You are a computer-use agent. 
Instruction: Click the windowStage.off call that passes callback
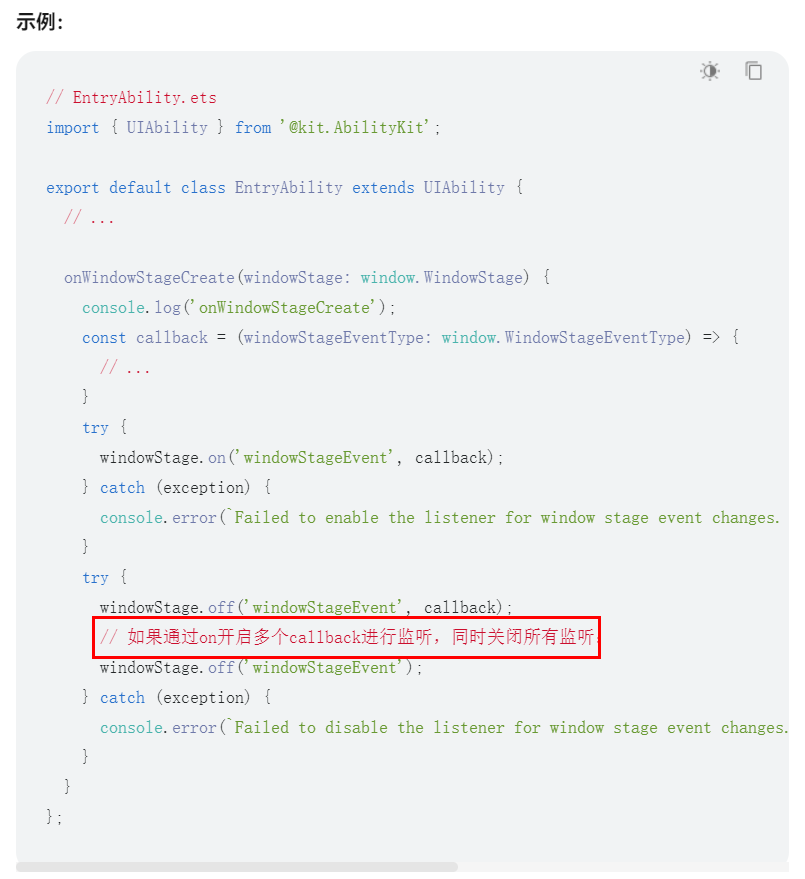pyautogui.click(x=306, y=608)
